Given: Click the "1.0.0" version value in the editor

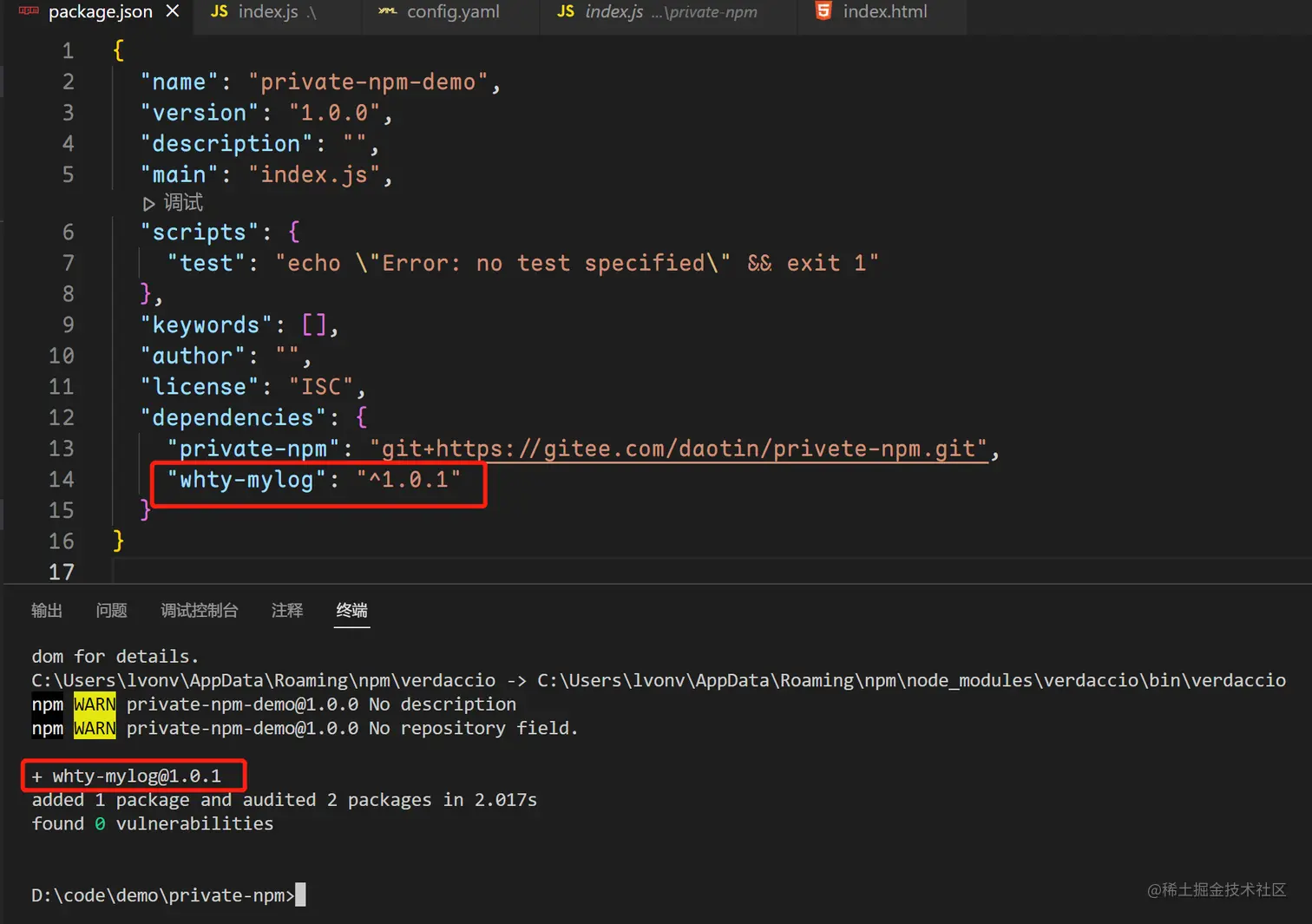Looking at the screenshot, I should click(x=335, y=113).
